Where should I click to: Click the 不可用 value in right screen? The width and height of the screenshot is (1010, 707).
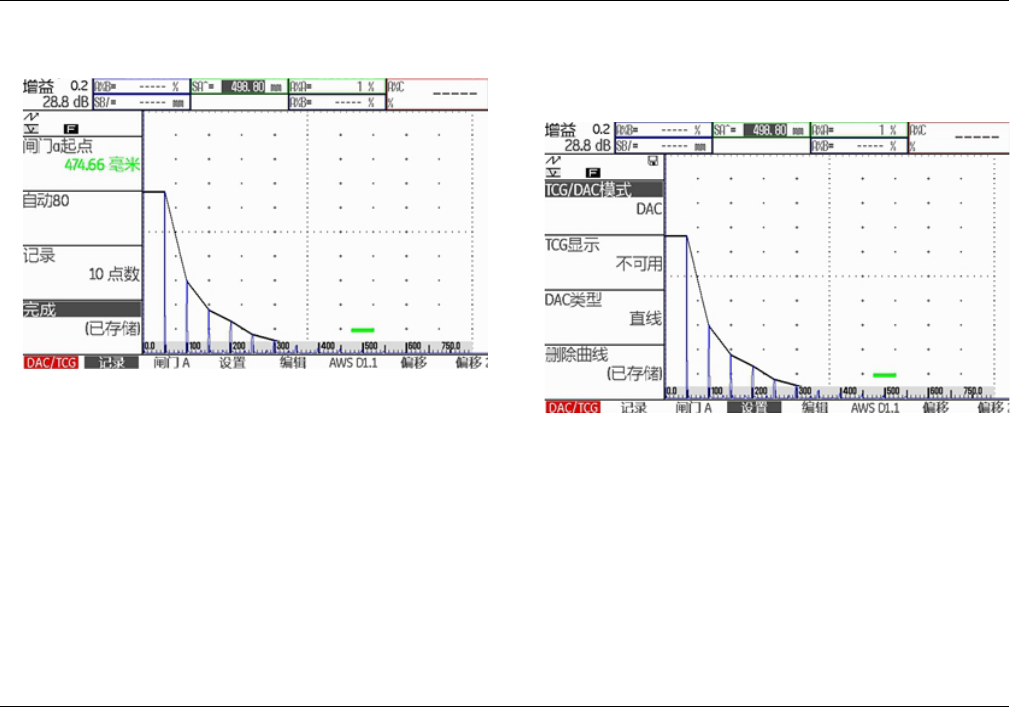pos(639,264)
